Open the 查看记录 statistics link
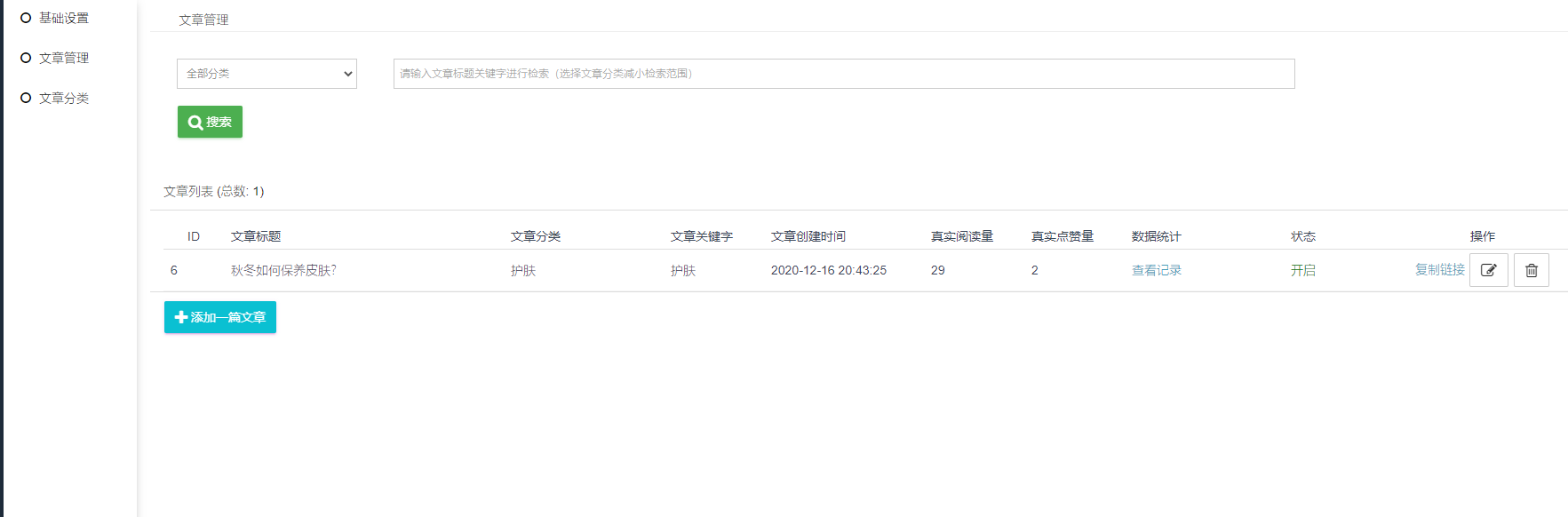Image resolution: width=1568 pixels, height=517 pixels. point(1156,270)
